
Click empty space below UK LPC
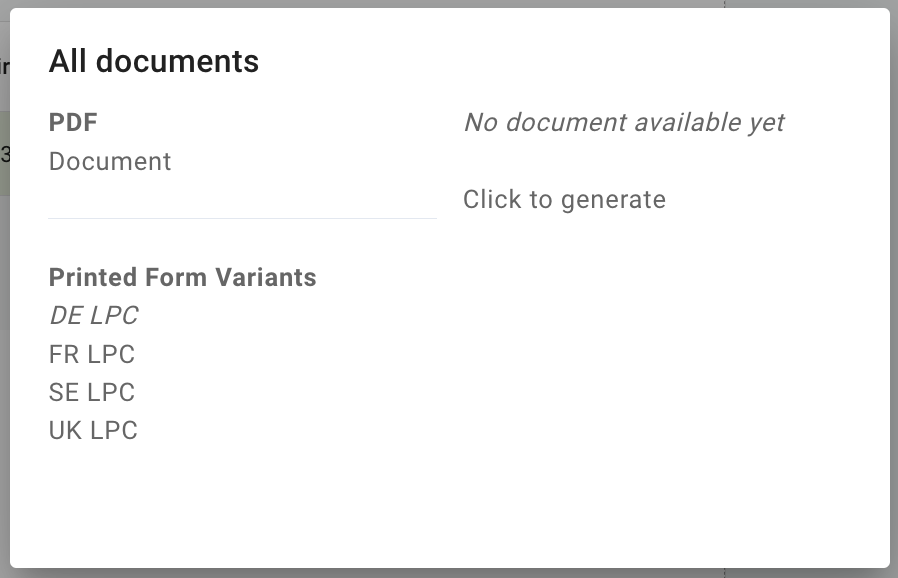click(x=200, y=500)
